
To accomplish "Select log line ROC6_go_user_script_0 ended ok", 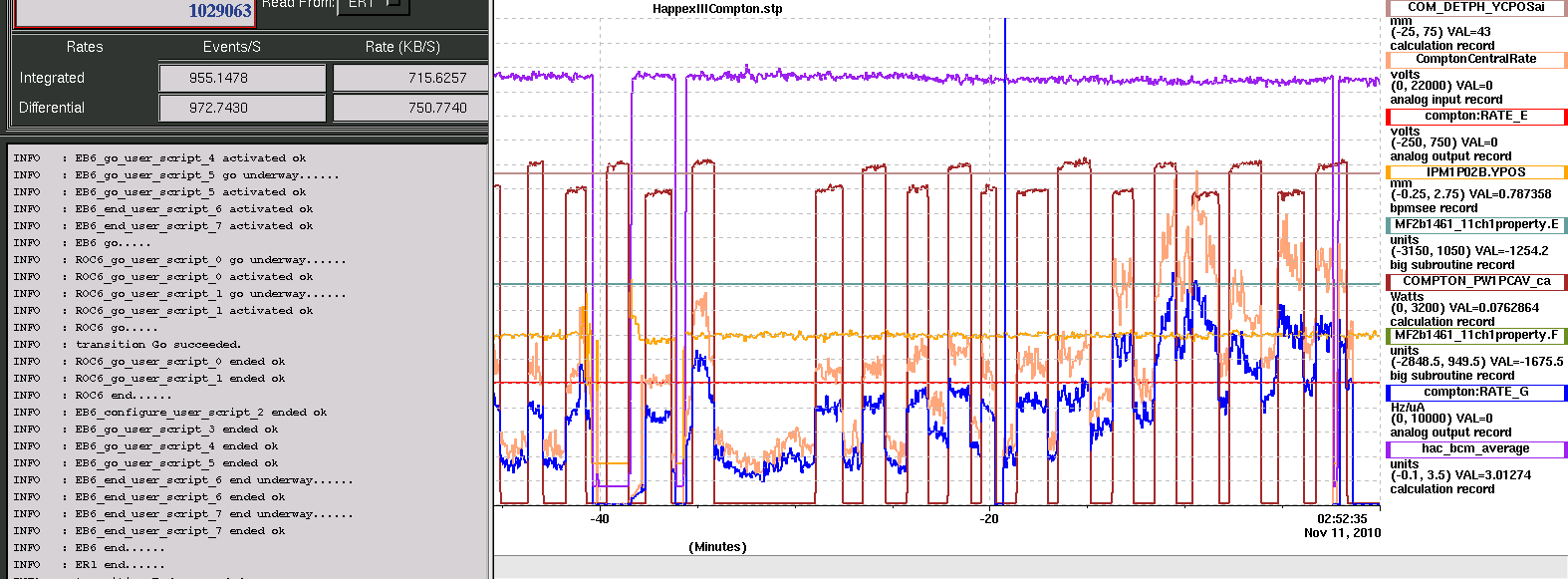I will click(x=149, y=361).
